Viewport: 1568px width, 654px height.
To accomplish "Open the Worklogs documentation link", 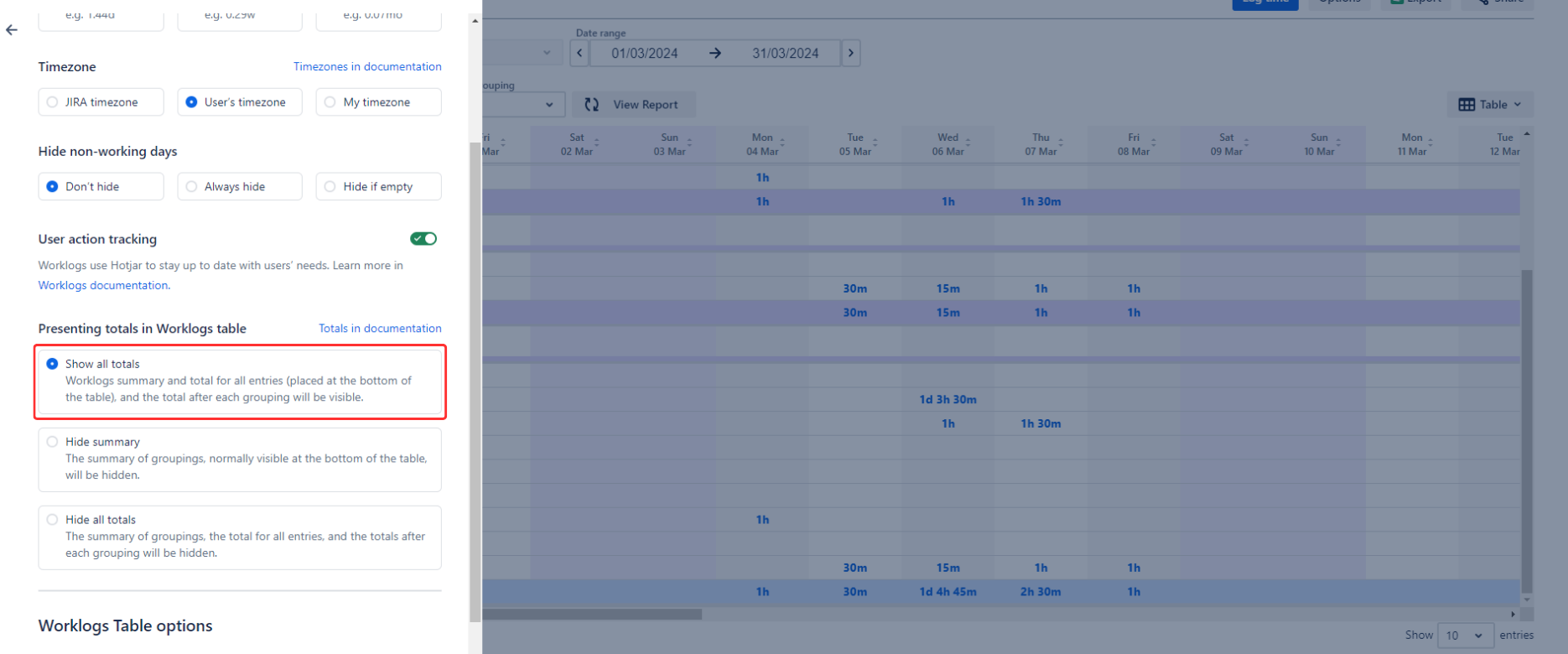I will pyautogui.click(x=102, y=286).
